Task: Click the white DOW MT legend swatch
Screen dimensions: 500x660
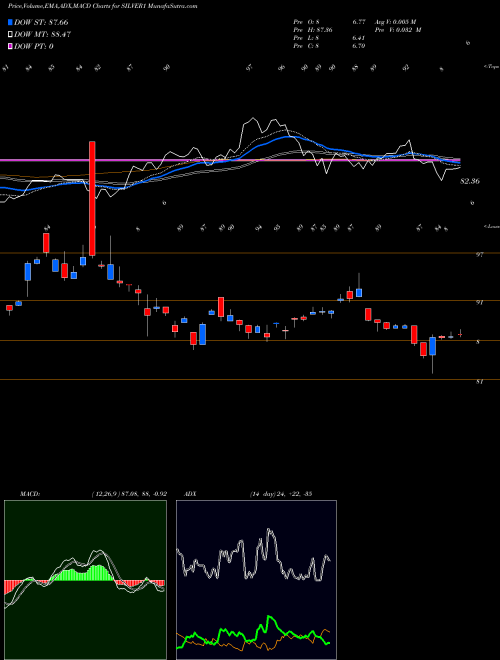Action: coord(11,34)
